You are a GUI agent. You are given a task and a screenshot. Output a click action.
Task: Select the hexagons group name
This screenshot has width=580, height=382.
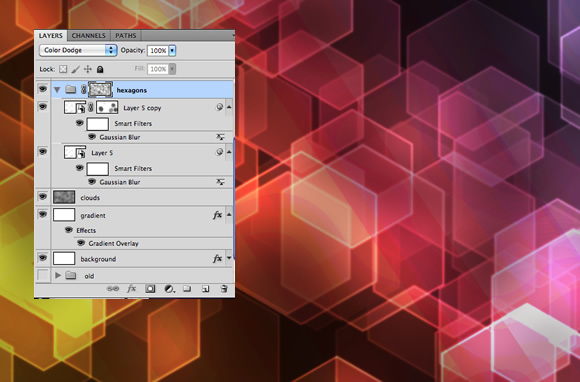(x=132, y=90)
